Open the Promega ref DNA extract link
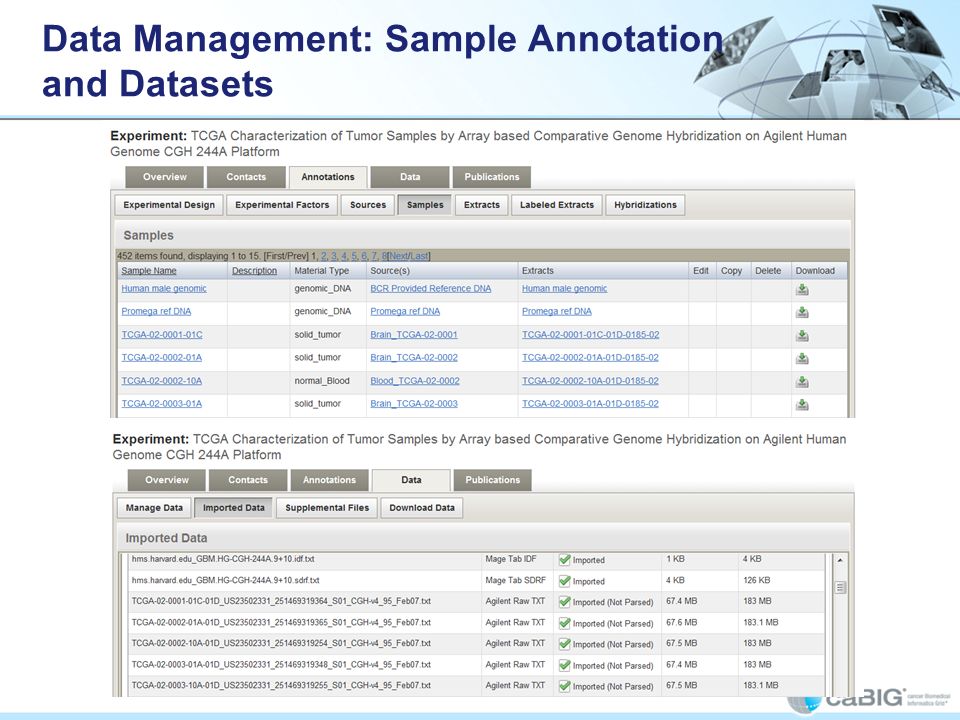Viewport: 960px width, 720px height. tap(557, 312)
